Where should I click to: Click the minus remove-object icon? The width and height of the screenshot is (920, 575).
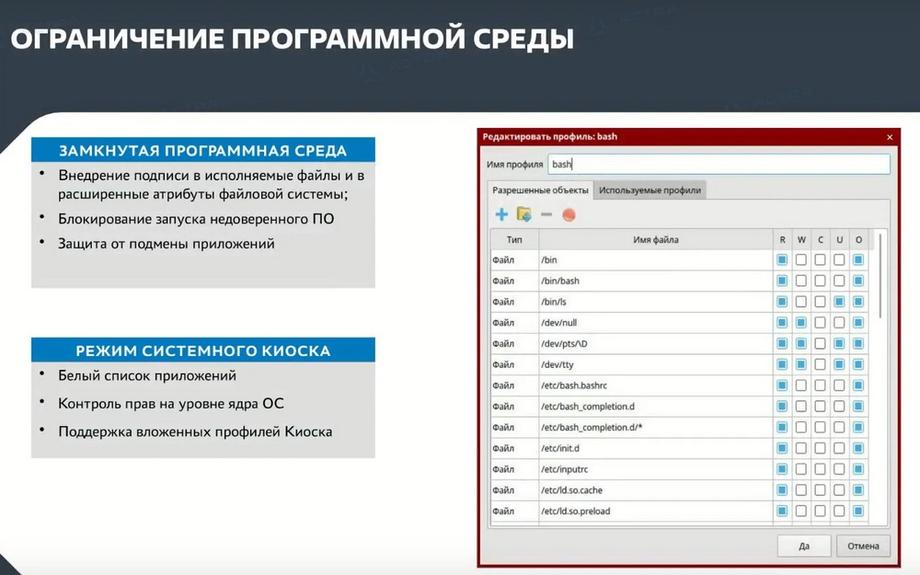point(546,215)
